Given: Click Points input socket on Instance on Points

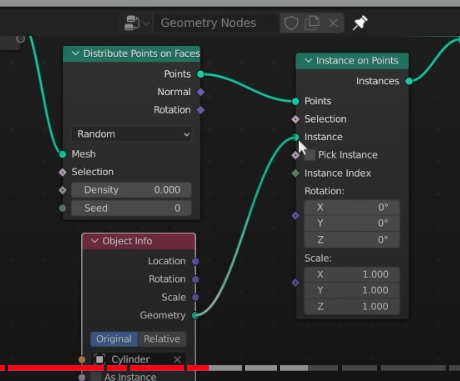Looking at the screenshot, I should point(296,101).
